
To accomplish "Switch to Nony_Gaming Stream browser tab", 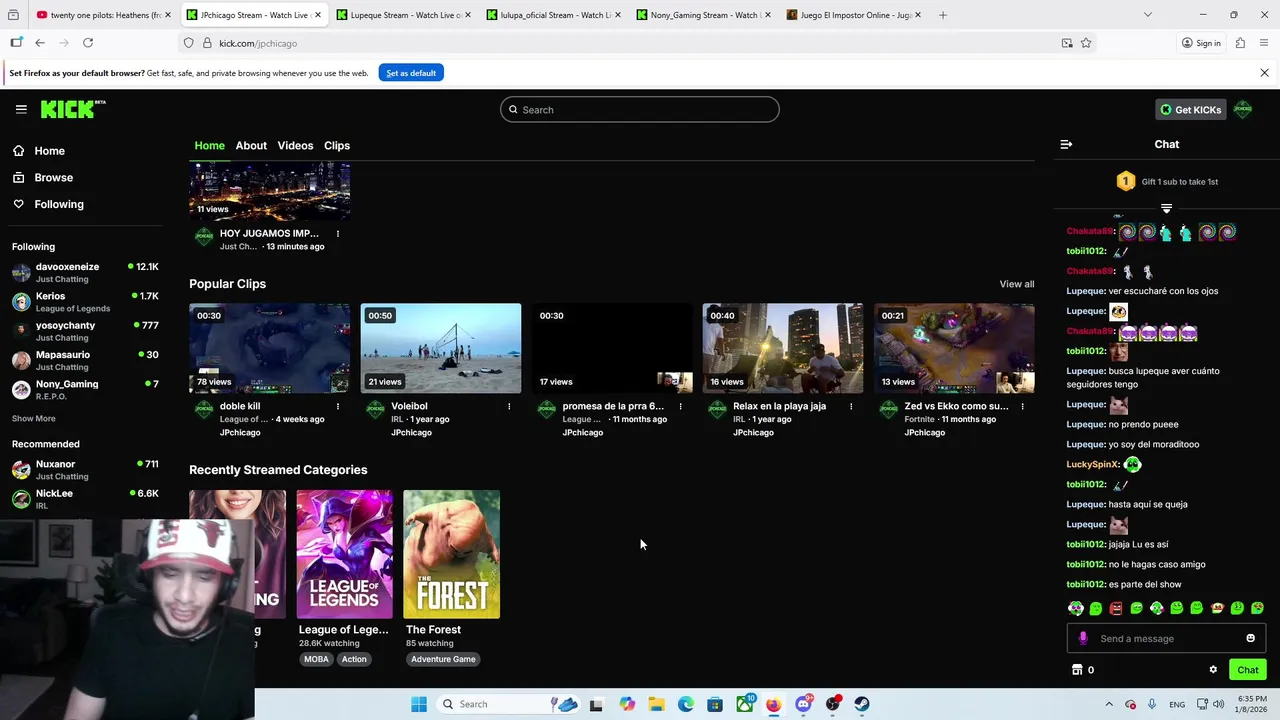I will (701, 15).
